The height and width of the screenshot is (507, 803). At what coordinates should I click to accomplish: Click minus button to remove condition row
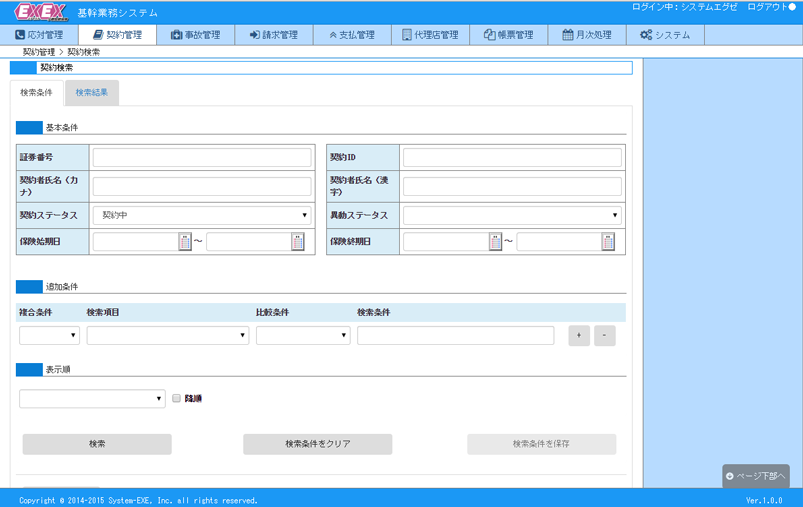605,336
